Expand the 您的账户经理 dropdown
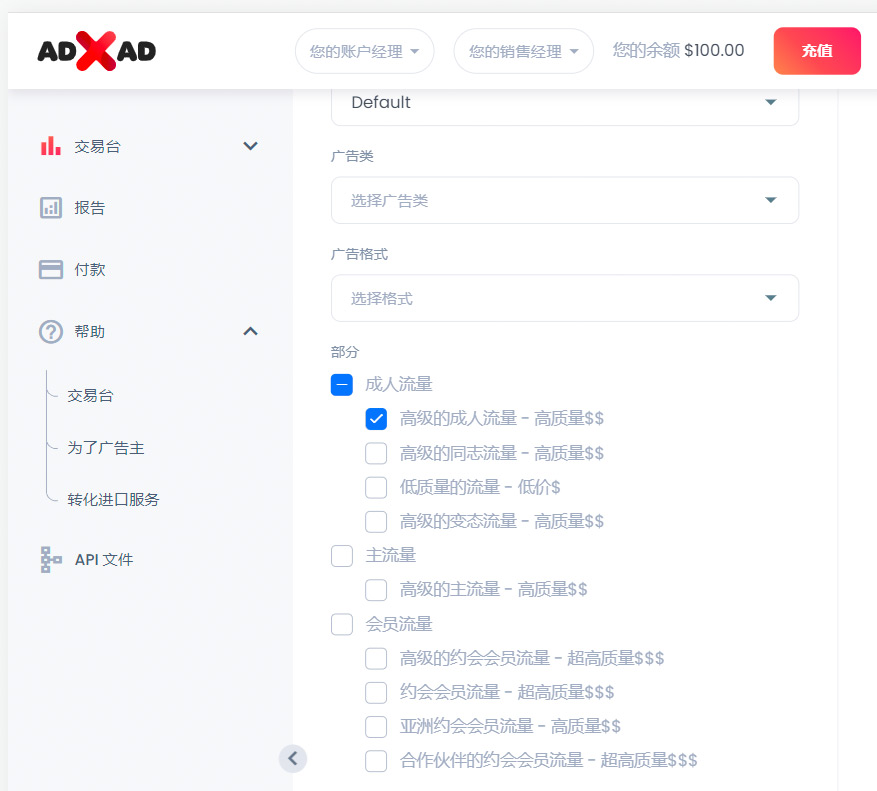 [x=364, y=51]
